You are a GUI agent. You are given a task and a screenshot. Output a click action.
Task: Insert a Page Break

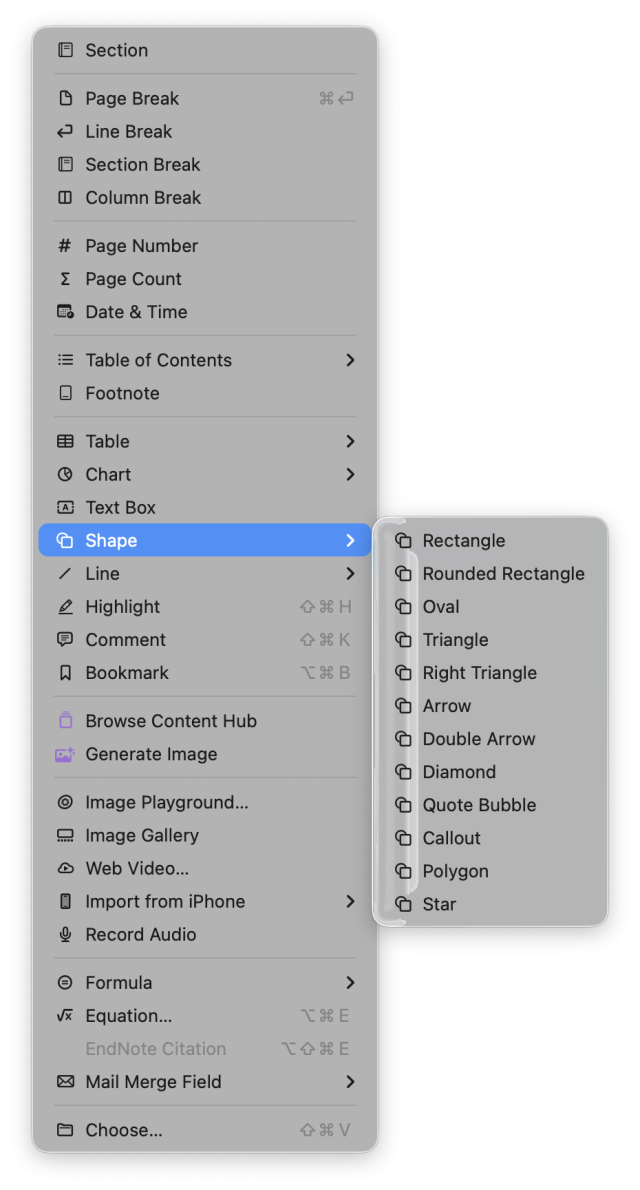point(131,98)
